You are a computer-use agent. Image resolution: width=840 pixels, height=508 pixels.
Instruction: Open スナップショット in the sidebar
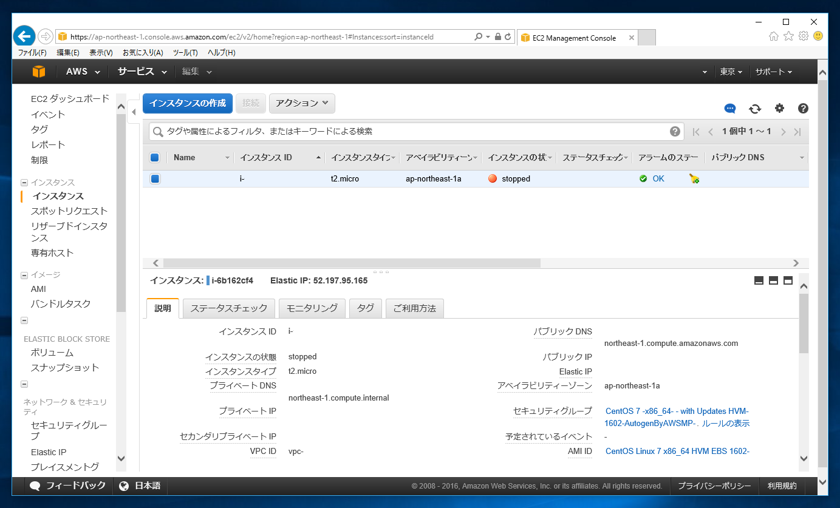[x=65, y=368]
